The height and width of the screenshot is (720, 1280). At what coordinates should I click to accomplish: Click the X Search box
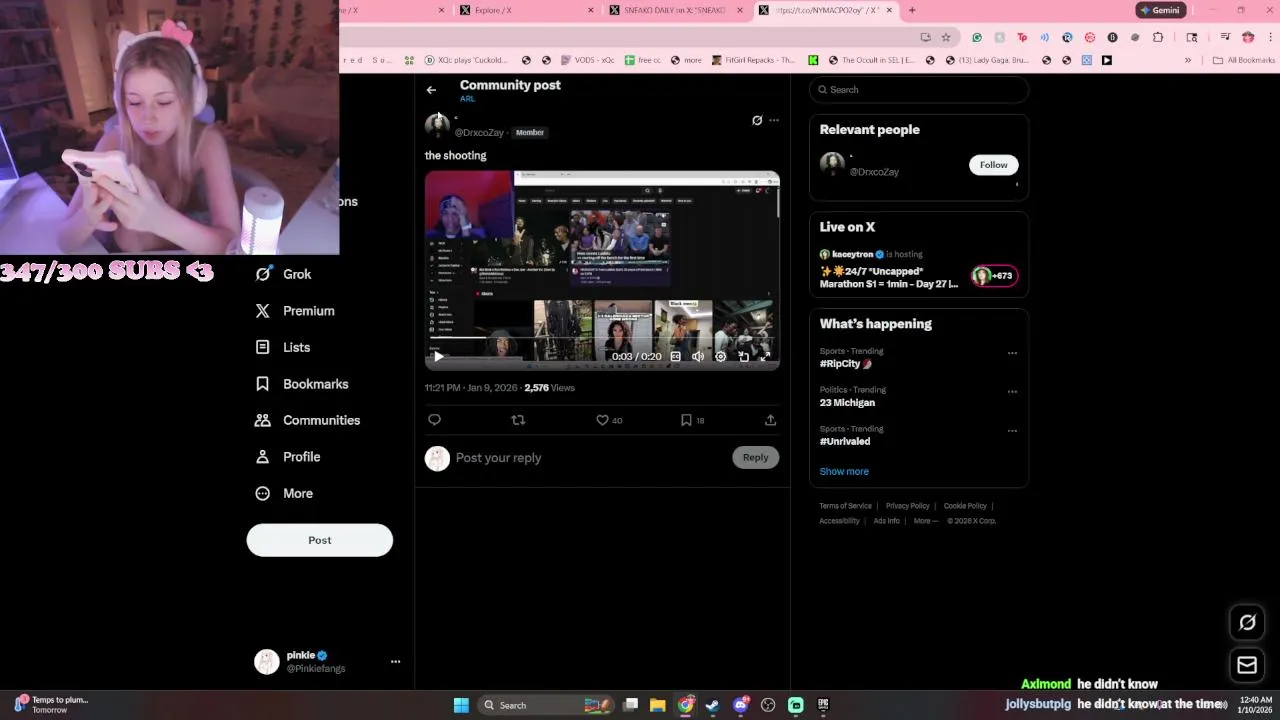click(919, 90)
